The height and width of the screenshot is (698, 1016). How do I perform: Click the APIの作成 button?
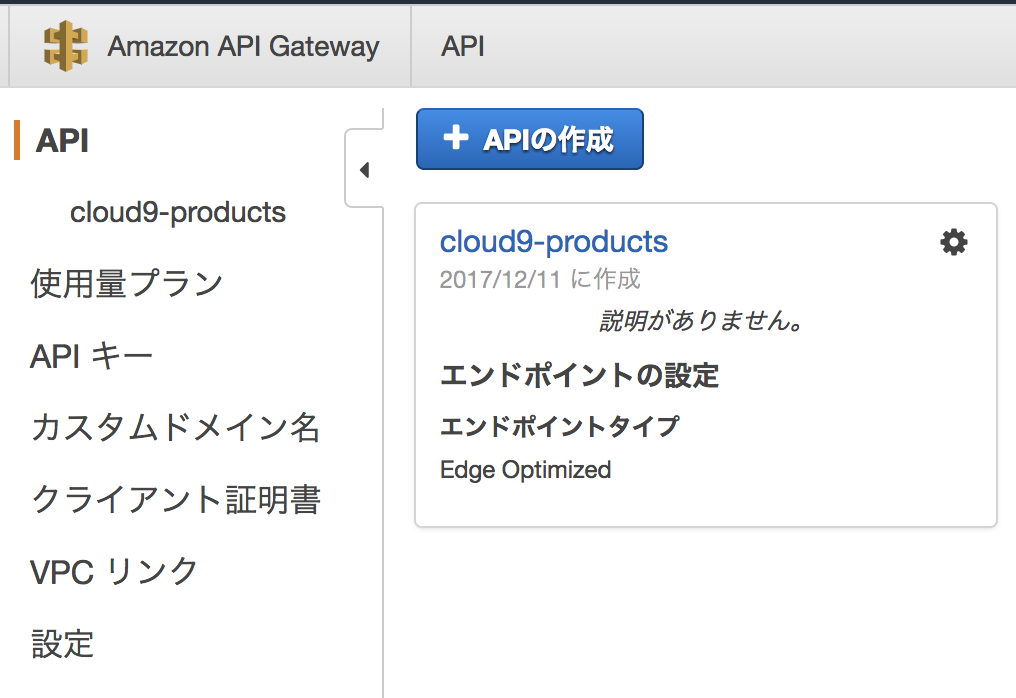[529, 139]
